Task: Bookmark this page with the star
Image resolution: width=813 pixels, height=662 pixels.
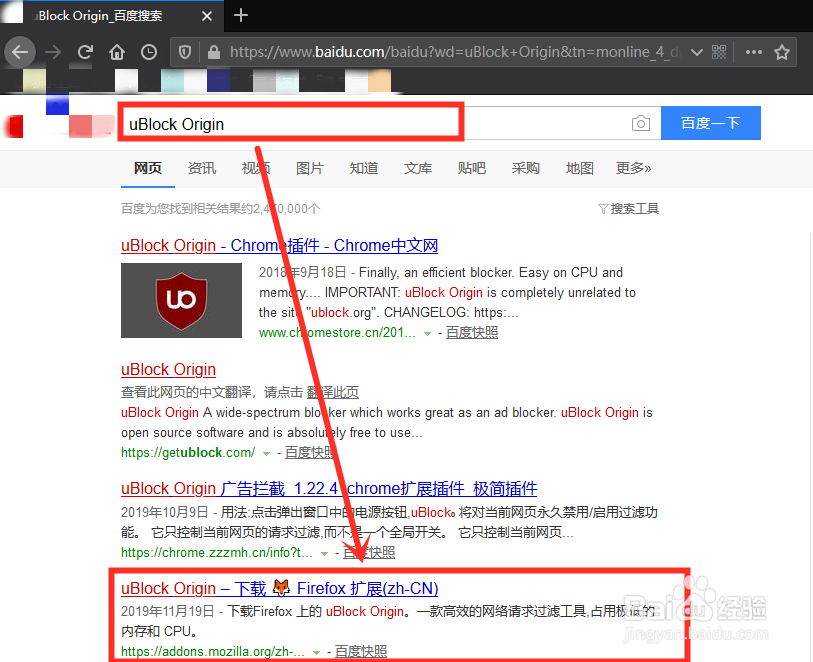Action: pos(782,52)
